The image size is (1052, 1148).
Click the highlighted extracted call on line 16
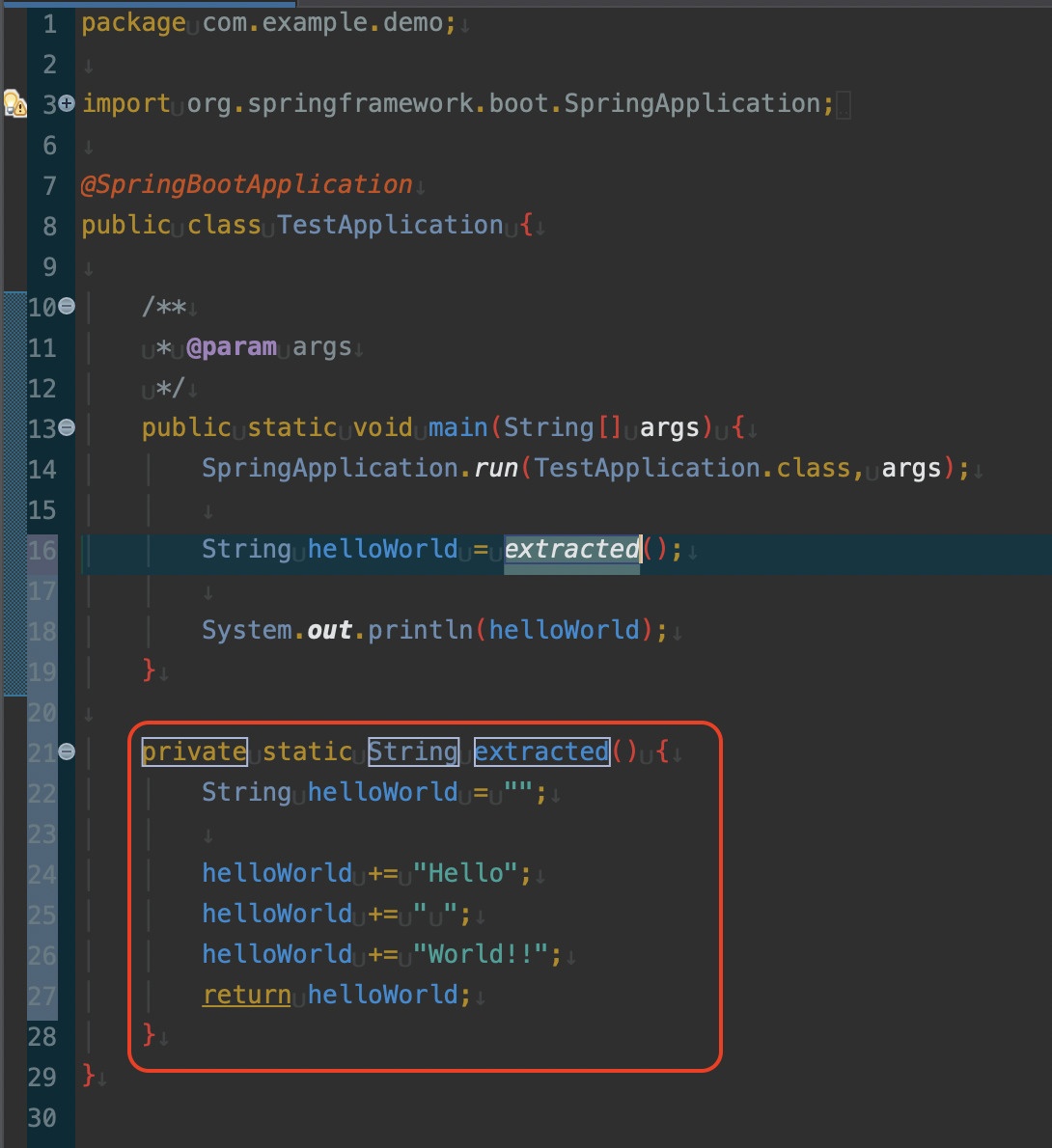coord(571,549)
